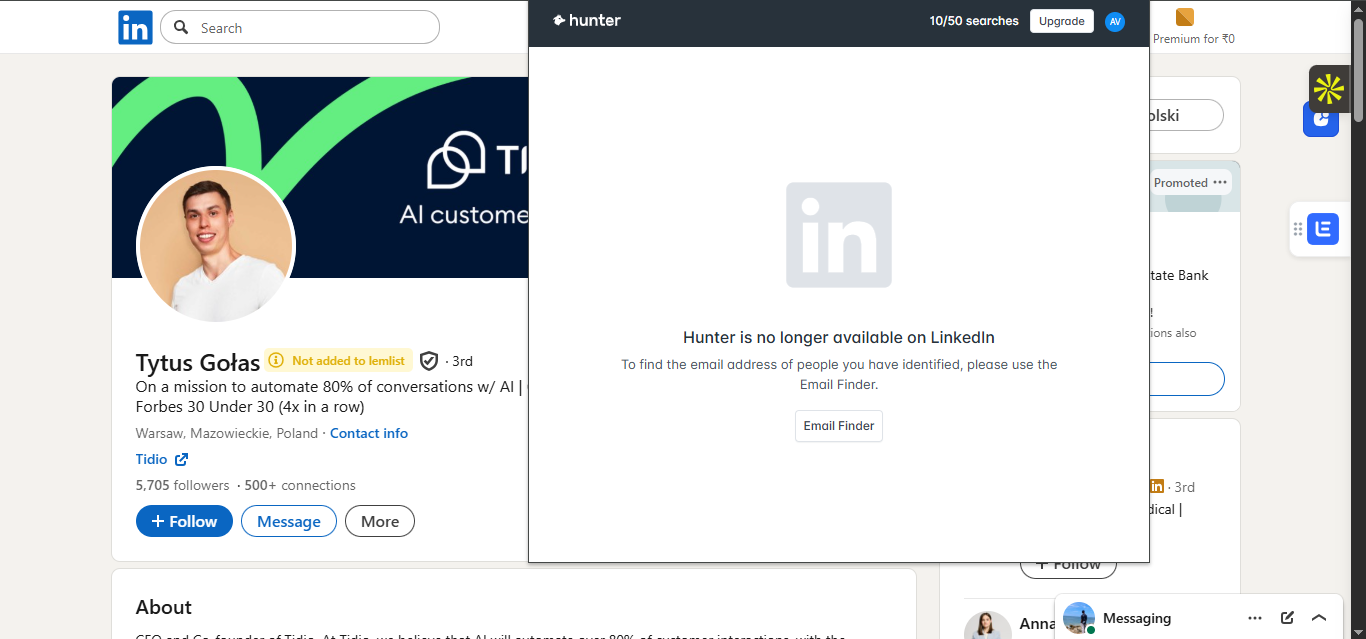Screen dimensions: 1366x639
Task: Click the LinkedIn search field
Action: [300, 27]
